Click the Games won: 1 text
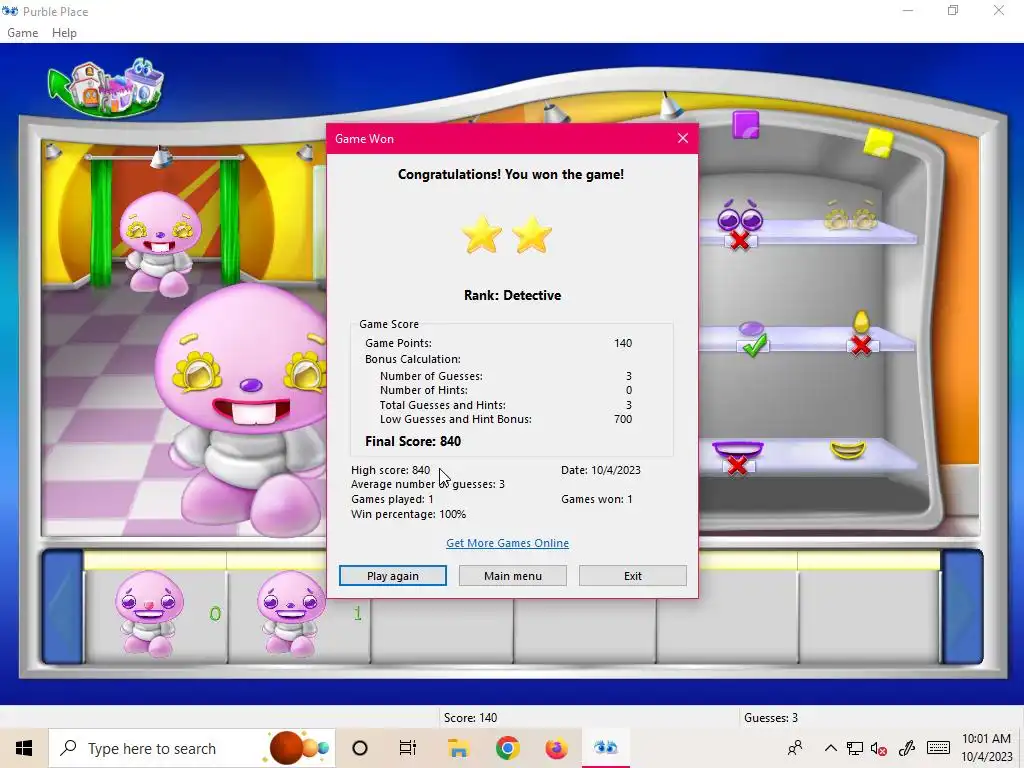Viewport: 1024px width, 768px height. click(x=596, y=499)
